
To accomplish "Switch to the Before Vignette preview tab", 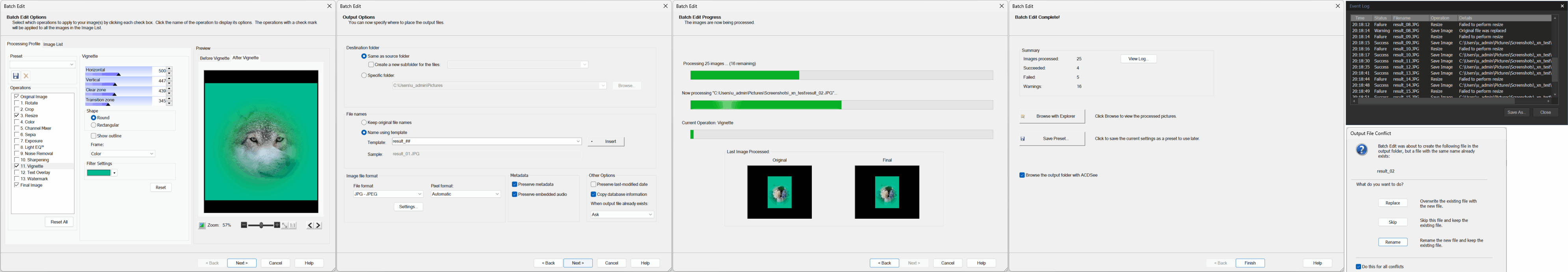I will pos(214,58).
